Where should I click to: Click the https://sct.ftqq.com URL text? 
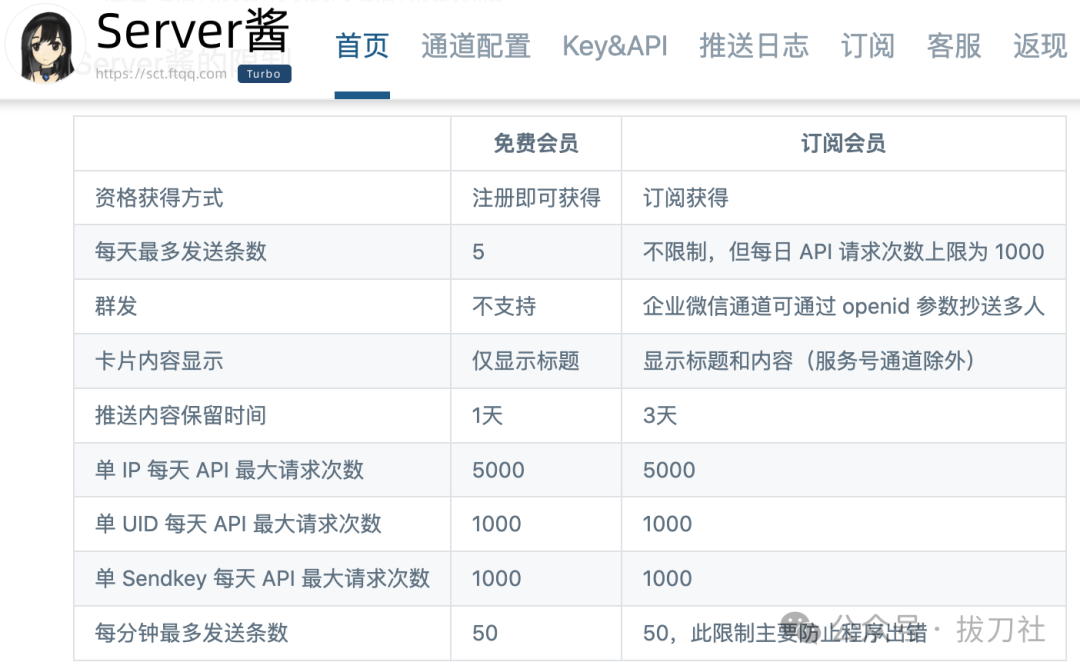[x=161, y=74]
